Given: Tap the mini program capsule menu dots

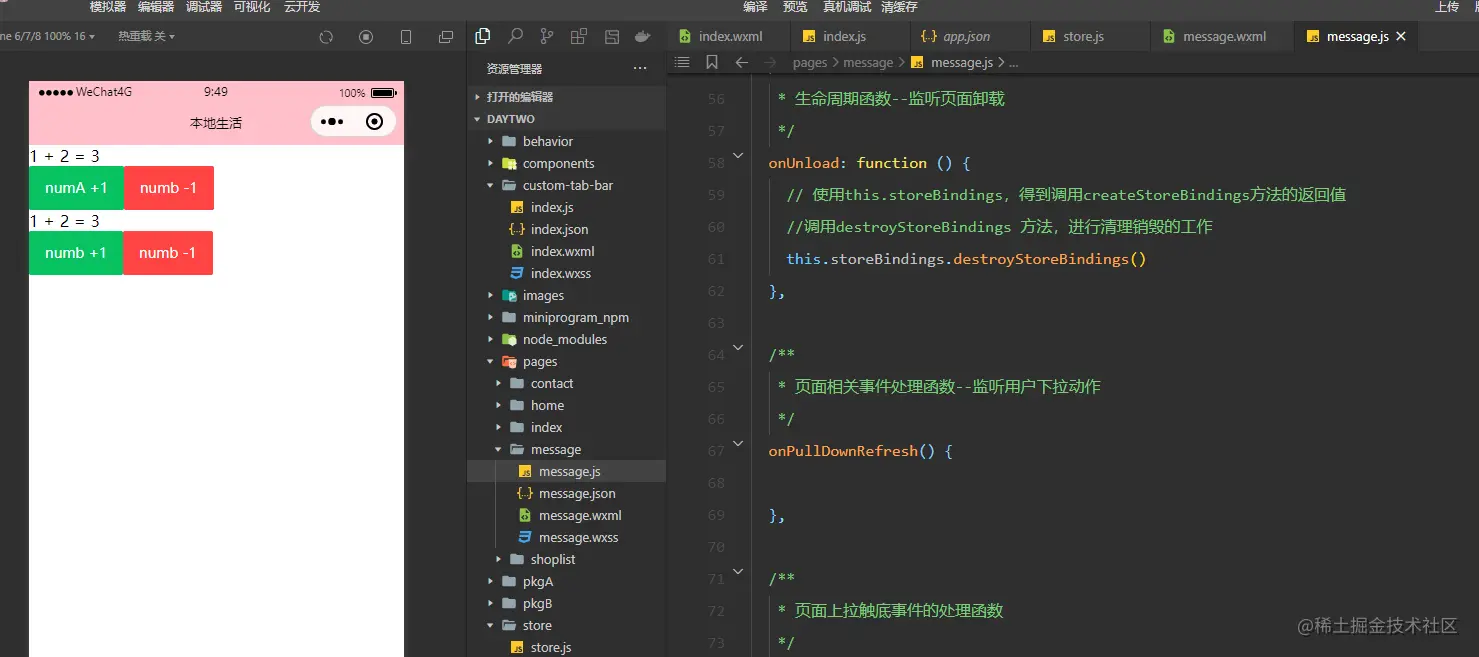Looking at the screenshot, I should click(x=332, y=122).
